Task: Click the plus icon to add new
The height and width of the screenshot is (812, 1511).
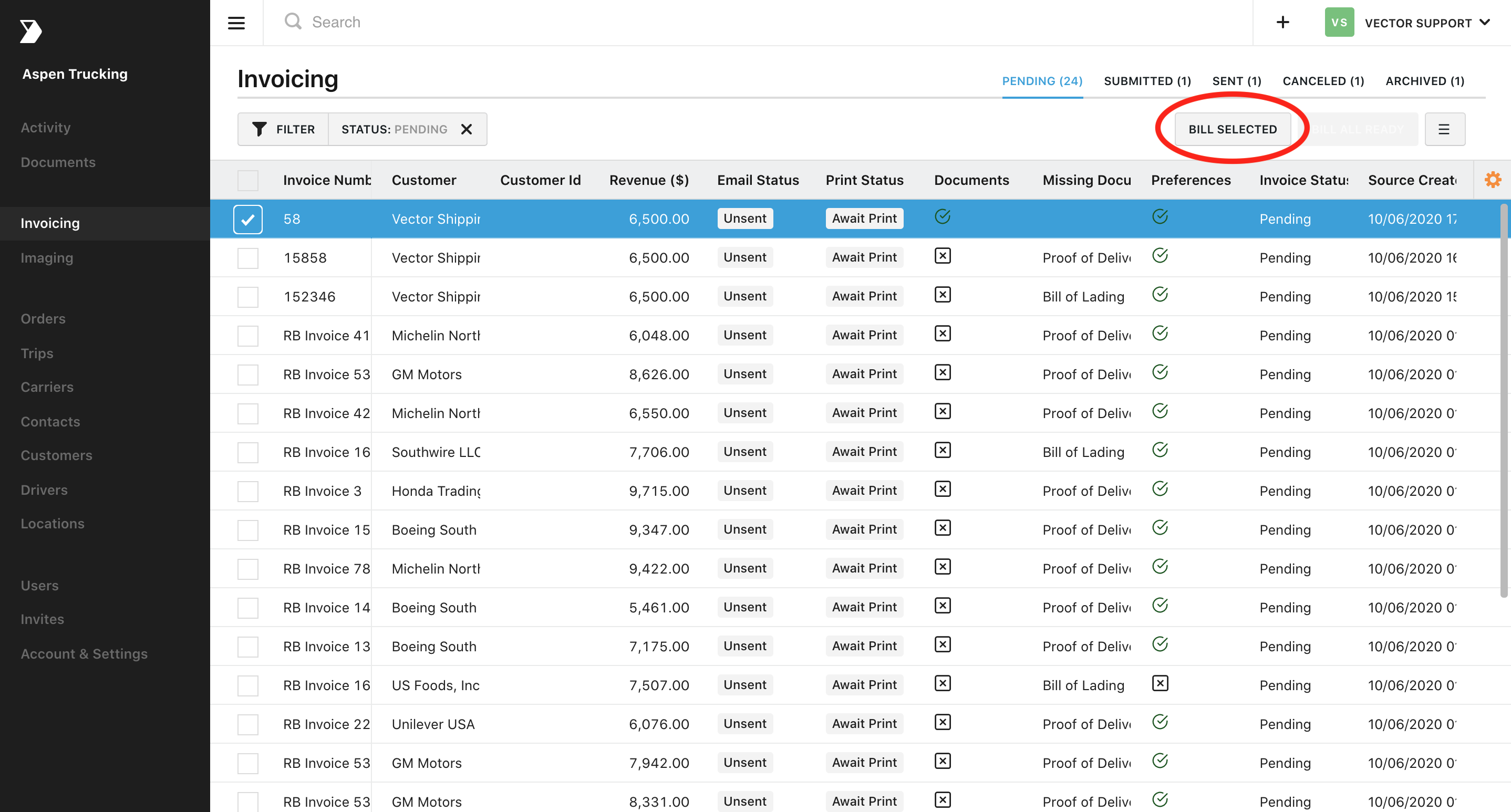Action: point(1283,22)
